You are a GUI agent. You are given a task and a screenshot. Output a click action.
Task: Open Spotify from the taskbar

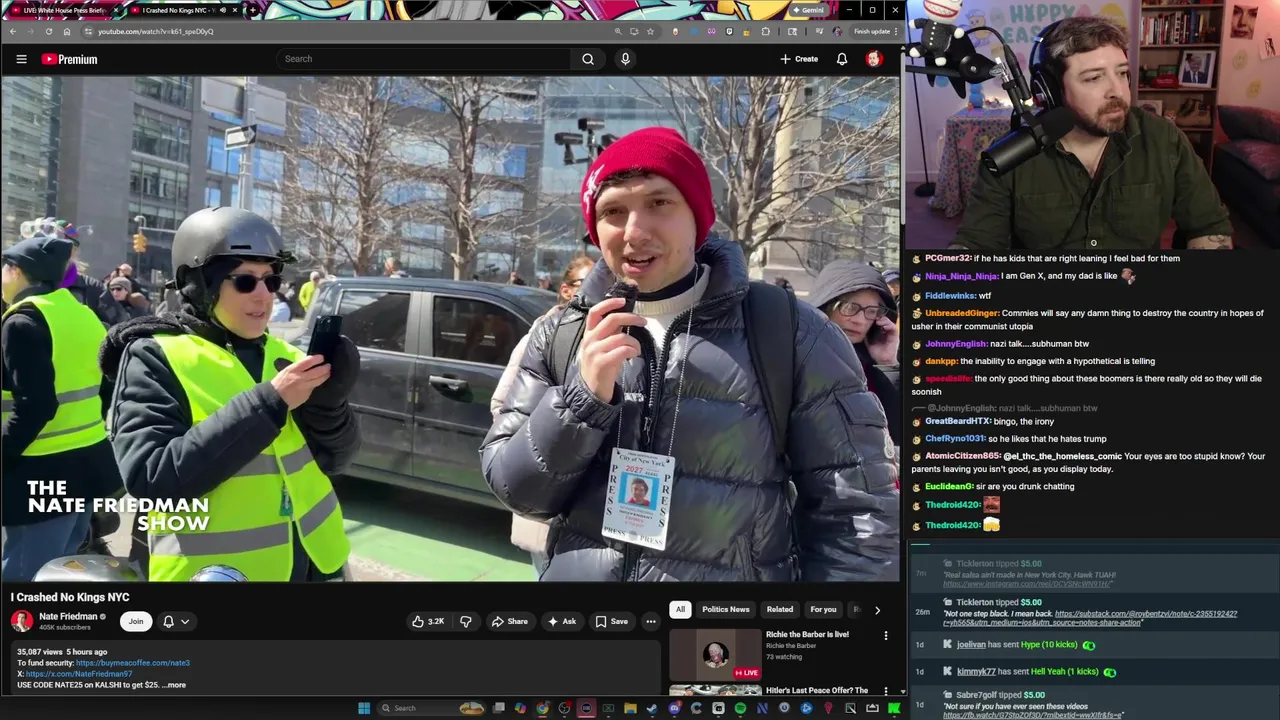(740, 708)
